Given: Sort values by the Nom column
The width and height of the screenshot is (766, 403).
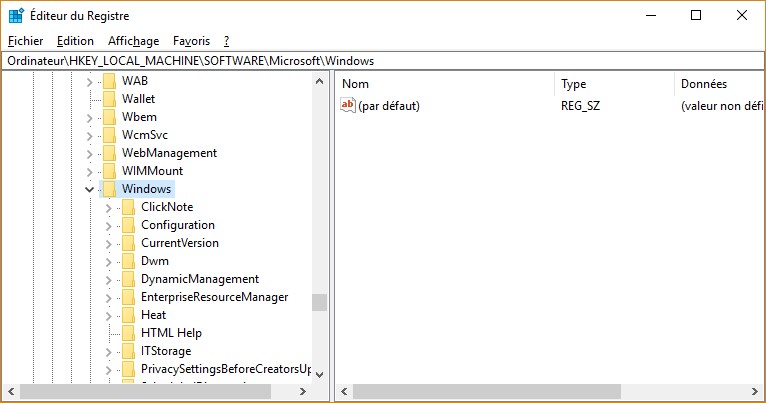Looking at the screenshot, I should click(x=445, y=84).
